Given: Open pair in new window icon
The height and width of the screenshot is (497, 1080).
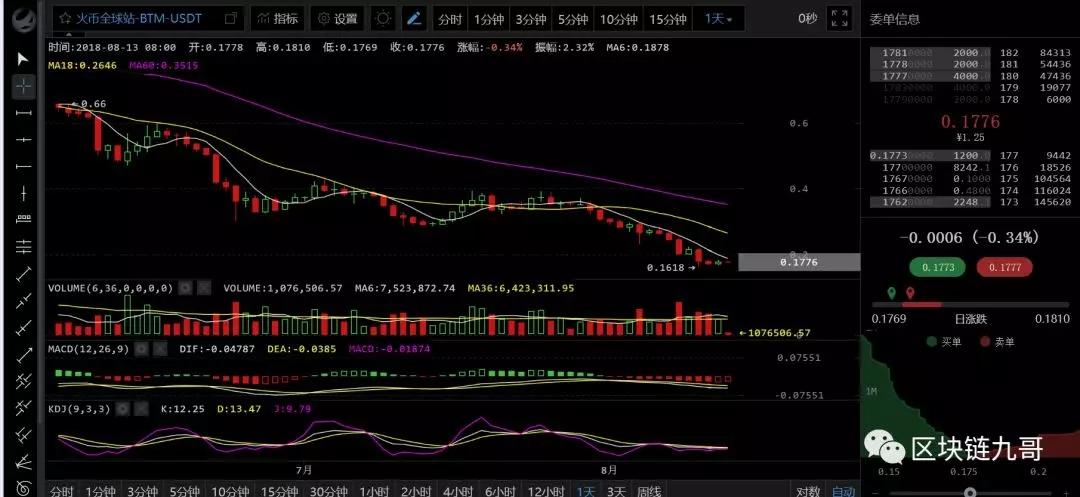Looking at the screenshot, I should coord(232,19).
